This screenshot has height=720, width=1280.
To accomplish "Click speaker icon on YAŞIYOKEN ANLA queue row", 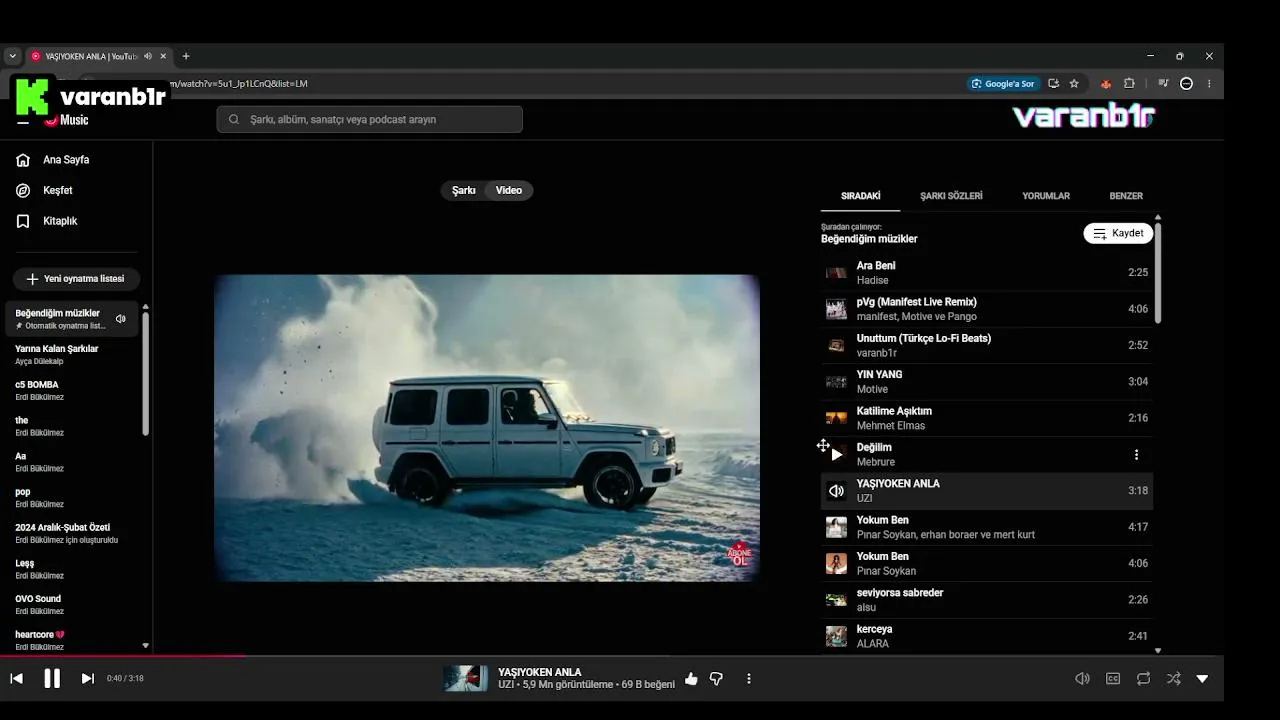I will 836,491.
